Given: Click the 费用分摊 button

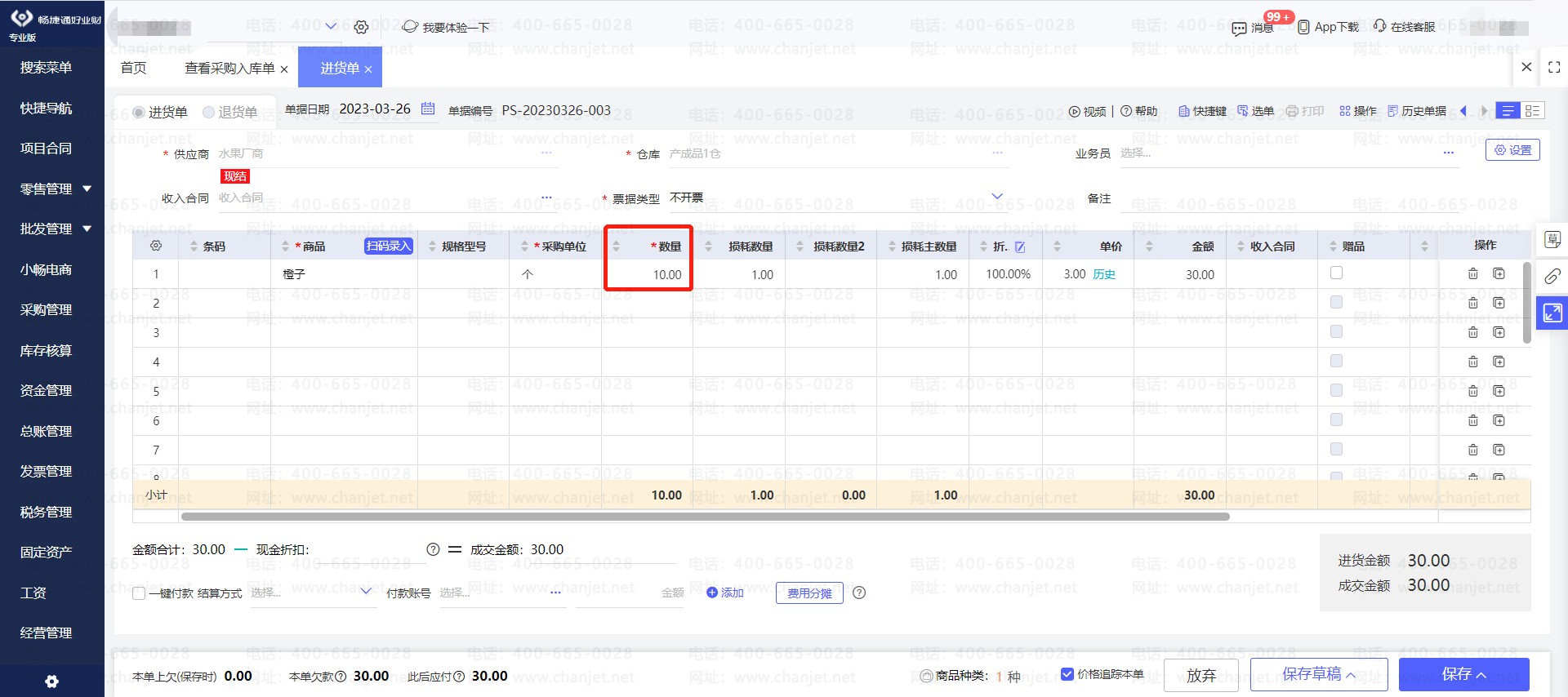Looking at the screenshot, I should tap(809, 593).
